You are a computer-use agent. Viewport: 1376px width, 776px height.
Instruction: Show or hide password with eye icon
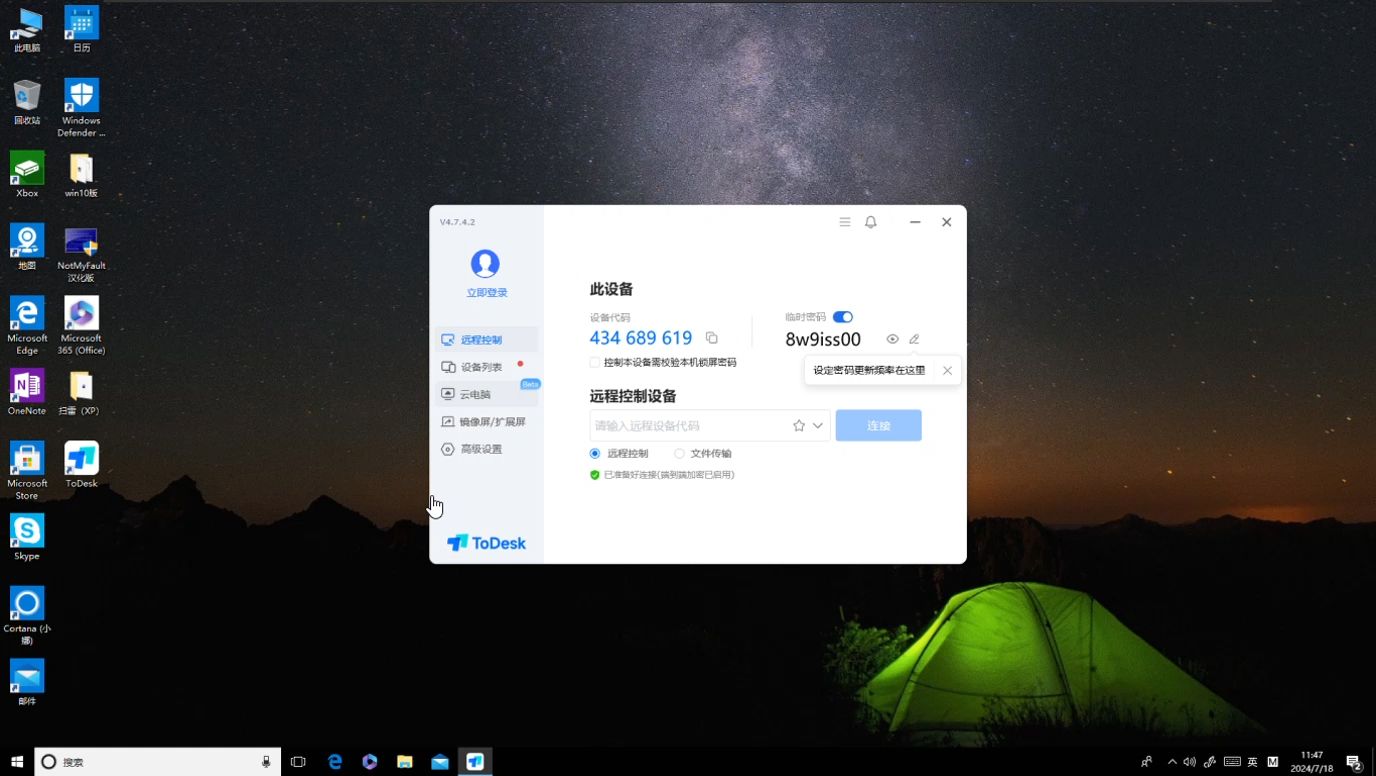point(892,339)
